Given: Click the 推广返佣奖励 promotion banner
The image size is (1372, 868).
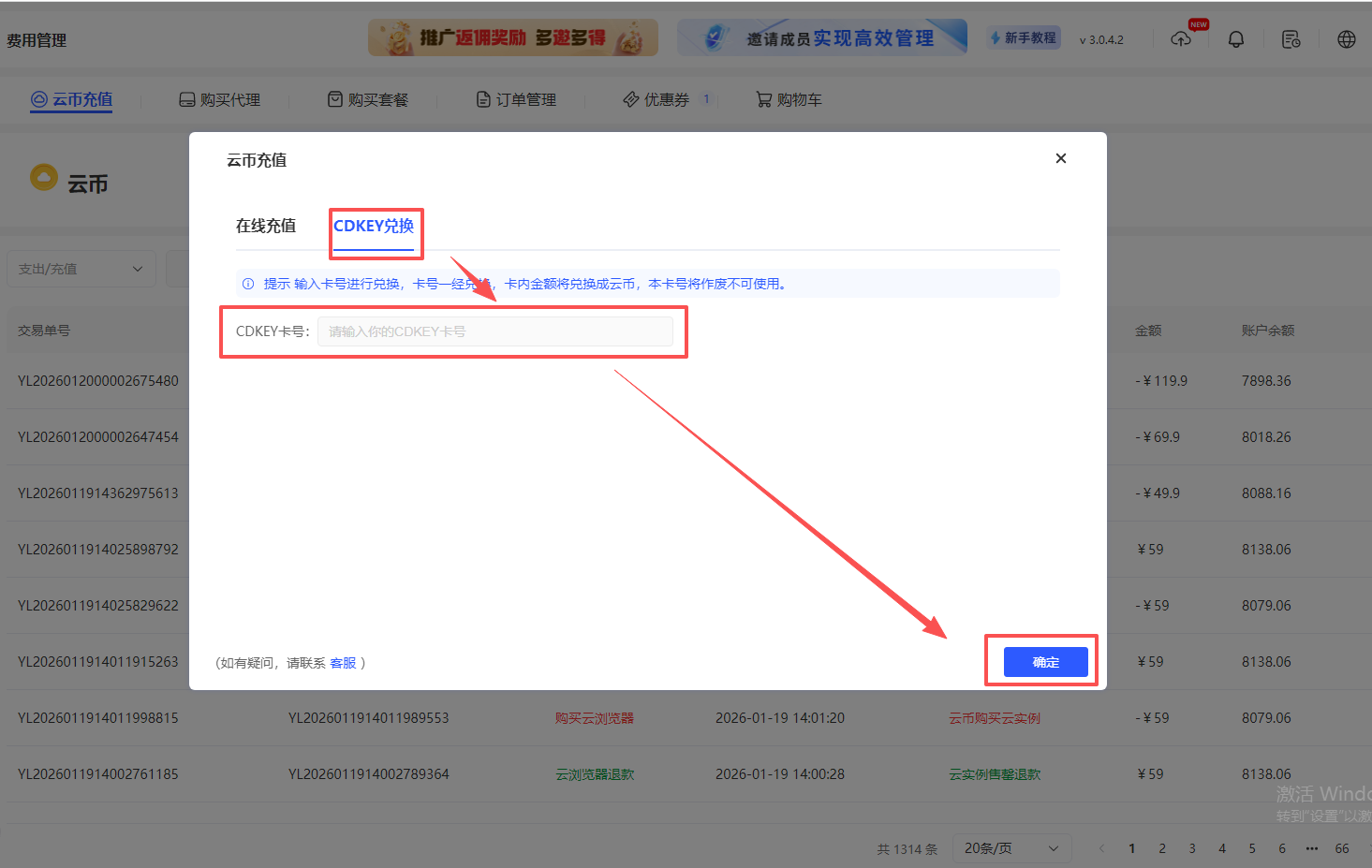Looking at the screenshot, I should [x=511, y=37].
